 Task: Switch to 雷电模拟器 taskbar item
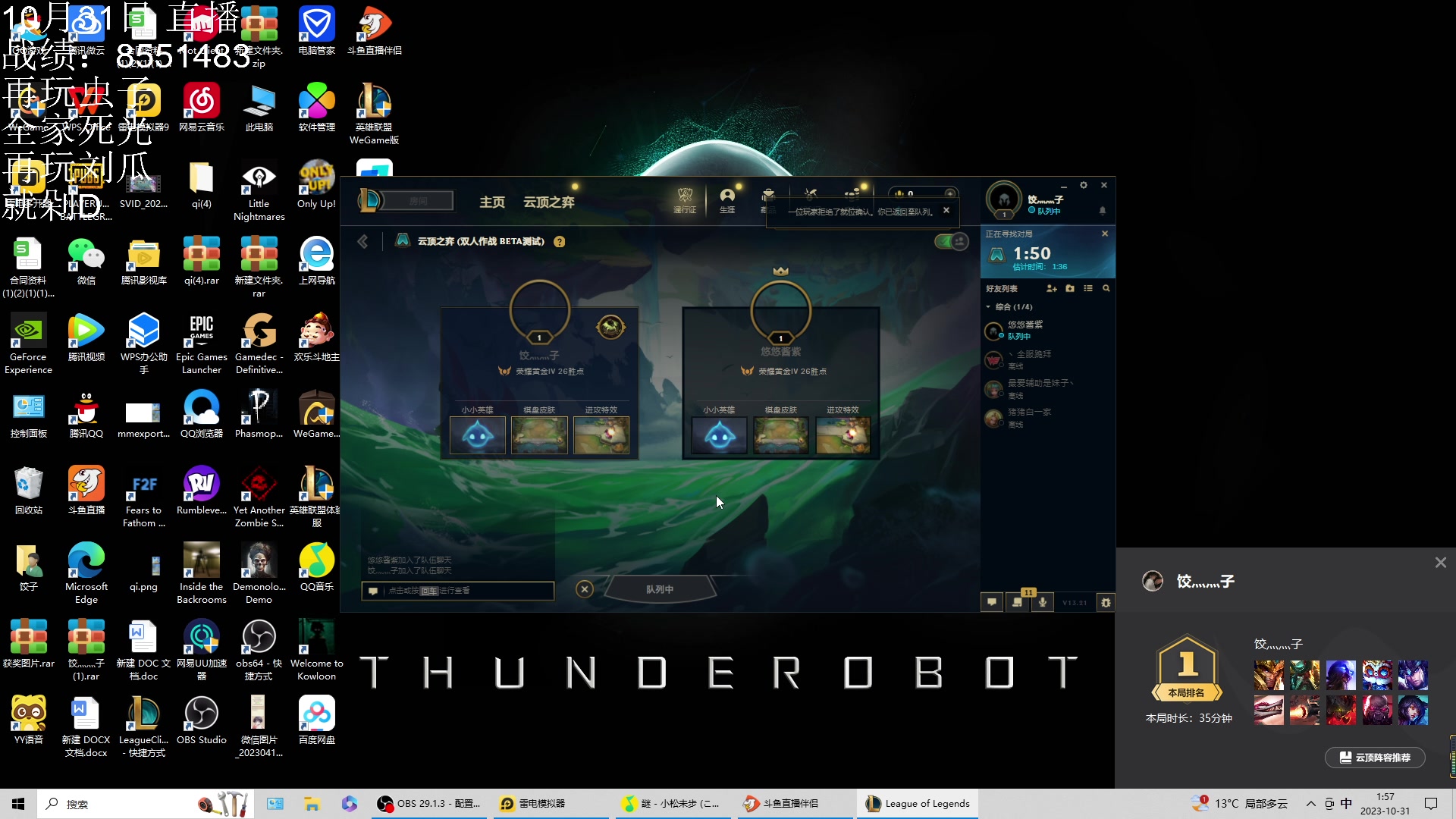click(x=551, y=804)
